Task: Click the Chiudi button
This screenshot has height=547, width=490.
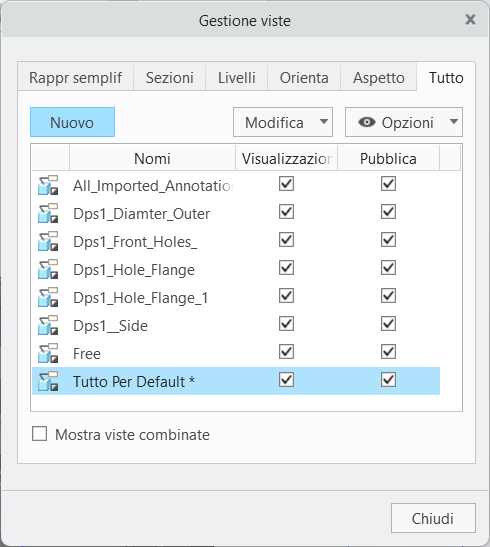Action: coord(433,518)
